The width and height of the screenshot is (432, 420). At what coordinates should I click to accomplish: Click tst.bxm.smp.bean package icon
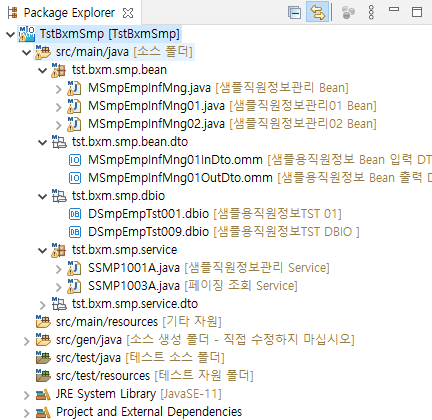point(59,70)
